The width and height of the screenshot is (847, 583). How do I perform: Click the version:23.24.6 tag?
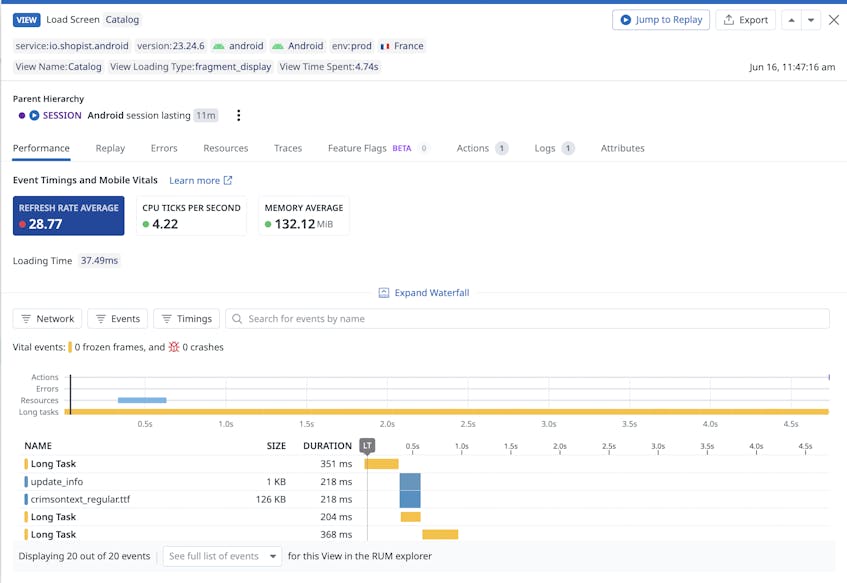[x=171, y=46]
